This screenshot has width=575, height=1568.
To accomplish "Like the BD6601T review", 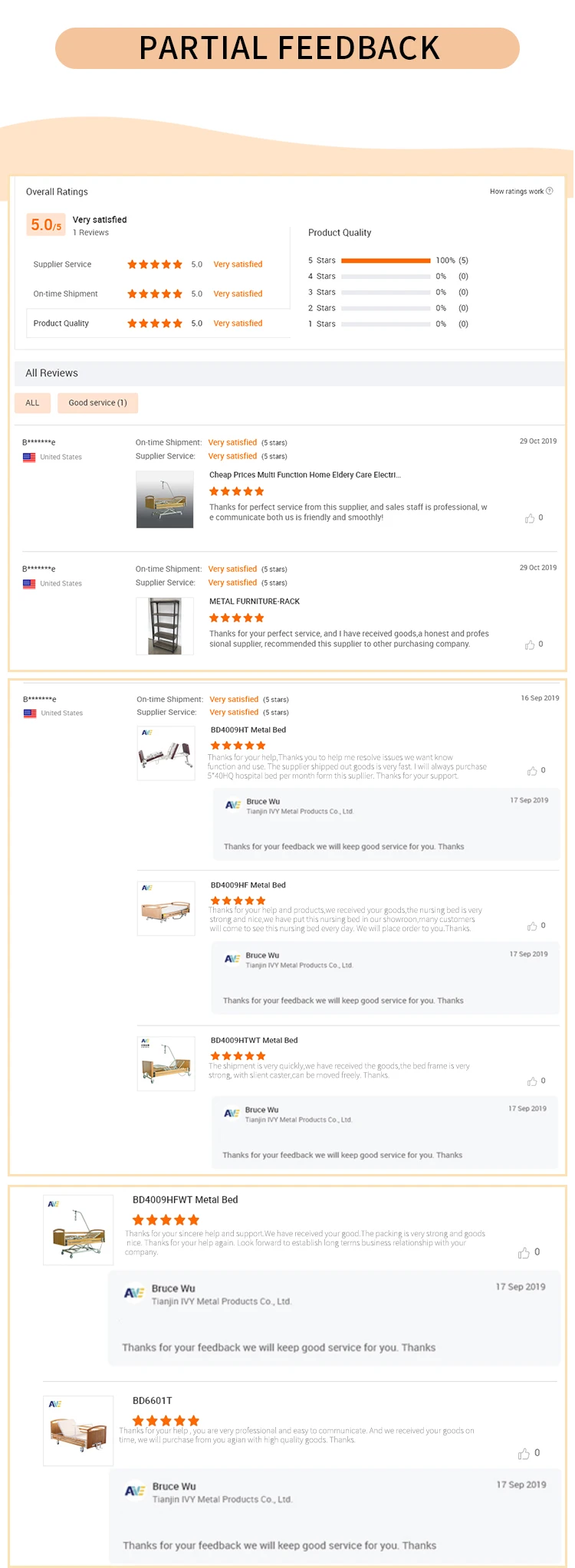I will [524, 1454].
